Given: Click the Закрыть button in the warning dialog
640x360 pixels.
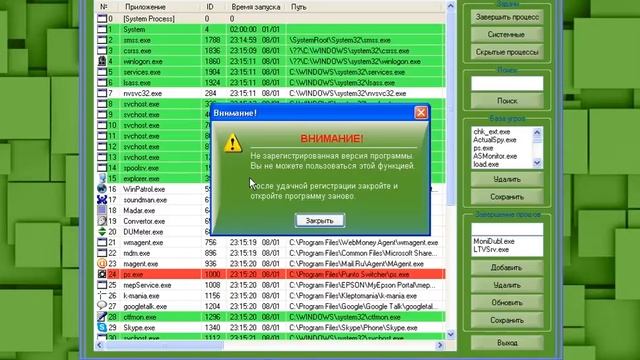Looking at the screenshot, I should (x=320, y=220).
